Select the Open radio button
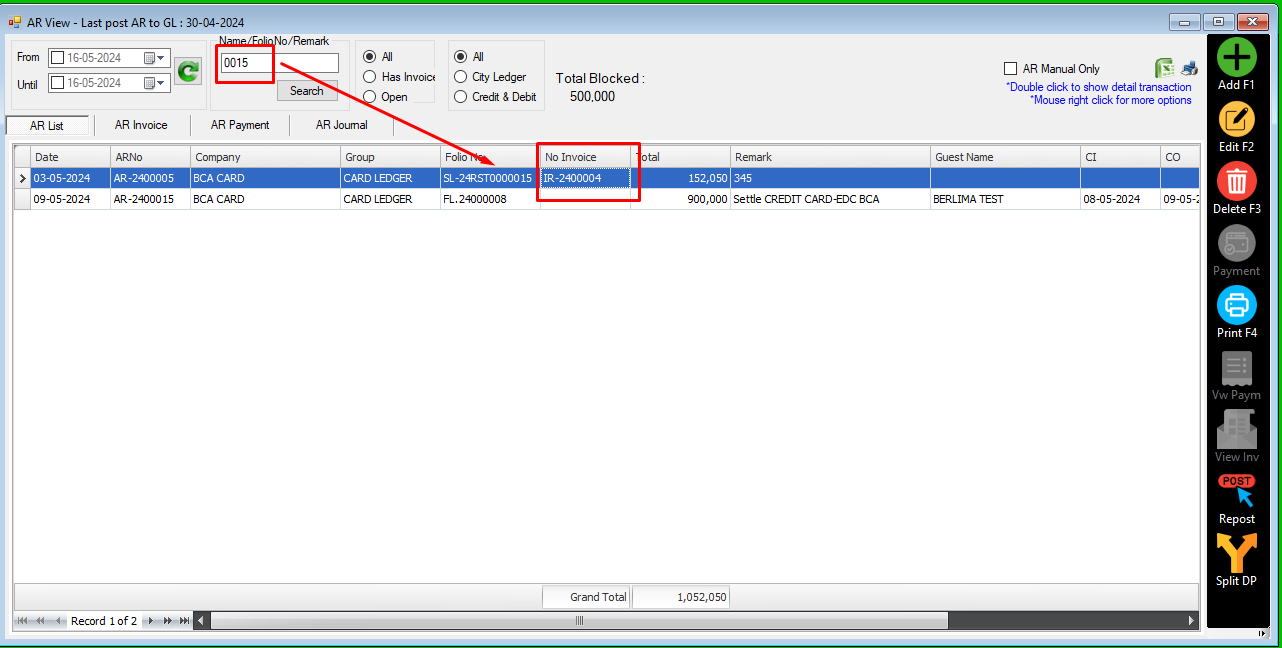The height and width of the screenshot is (648, 1282). pos(370,97)
